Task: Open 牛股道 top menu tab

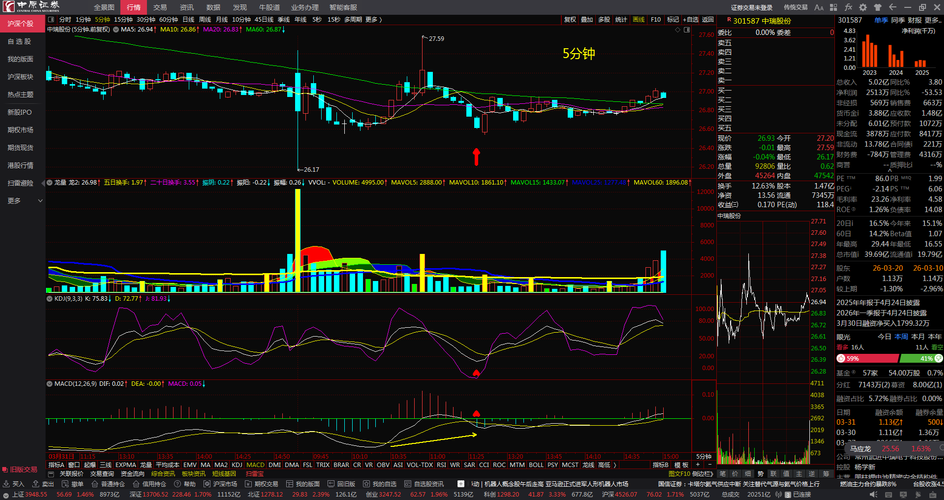Action: 269,7
